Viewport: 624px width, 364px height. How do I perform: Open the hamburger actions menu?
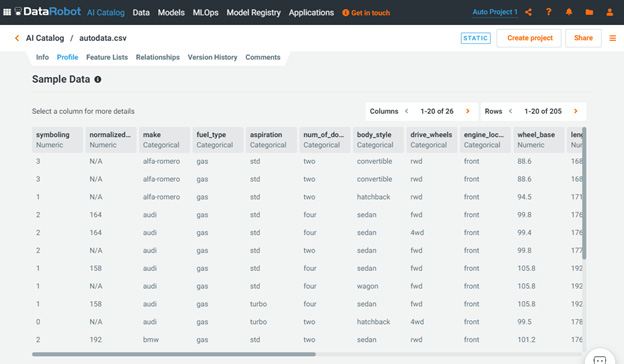[613, 38]
